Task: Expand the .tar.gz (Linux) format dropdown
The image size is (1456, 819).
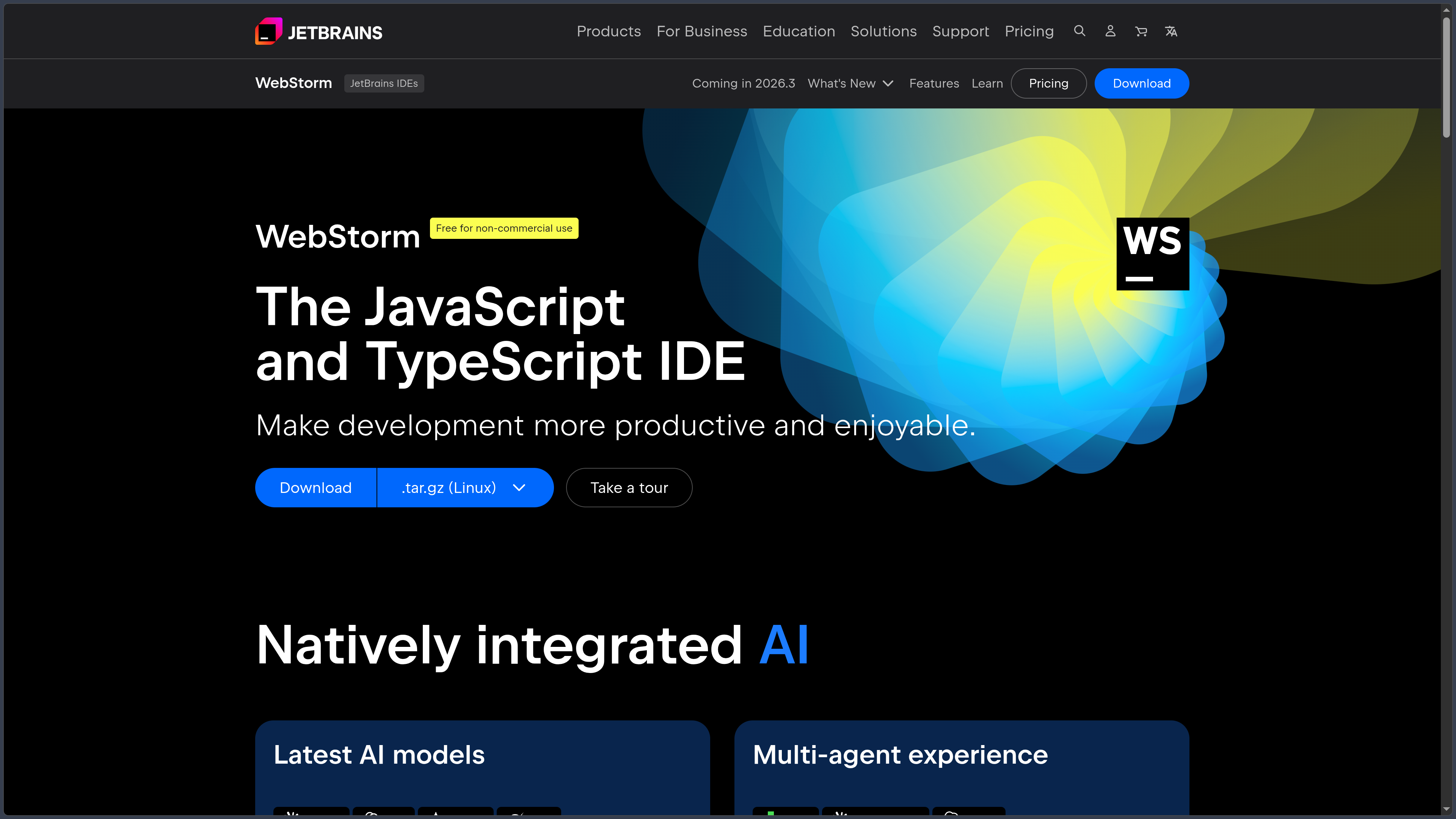Action: click(464, 487)
